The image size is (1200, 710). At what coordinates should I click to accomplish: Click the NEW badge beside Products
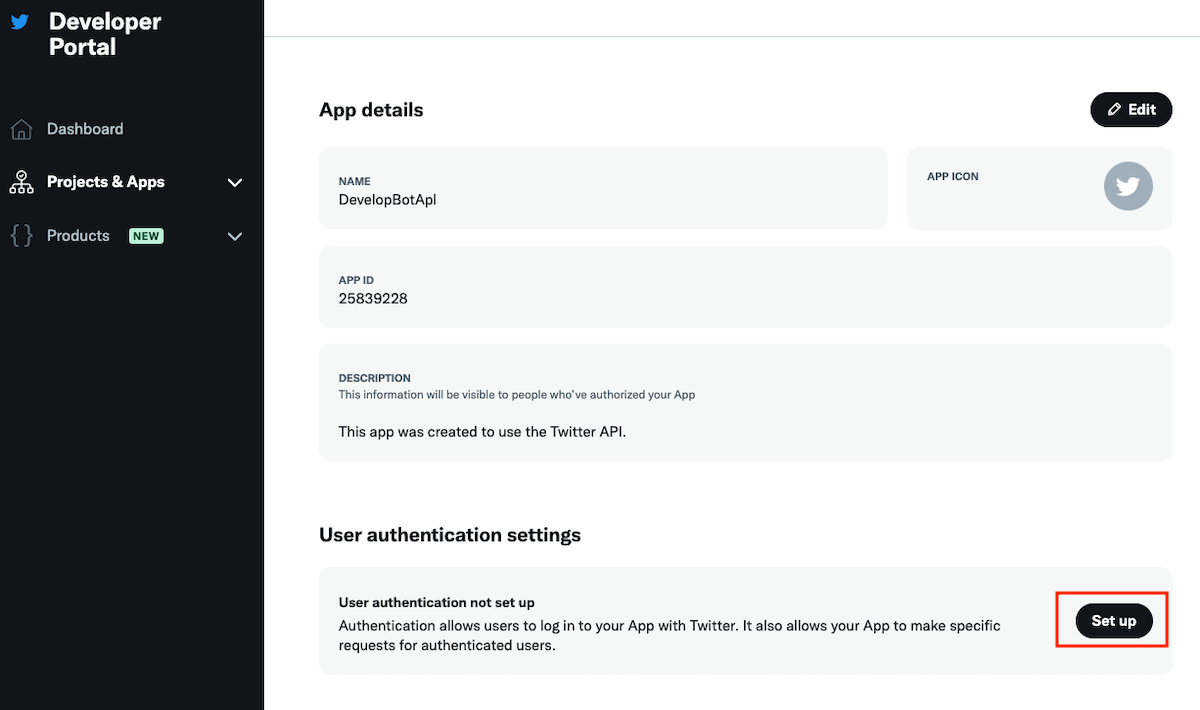pyautogui.click(x=146, y=236)
